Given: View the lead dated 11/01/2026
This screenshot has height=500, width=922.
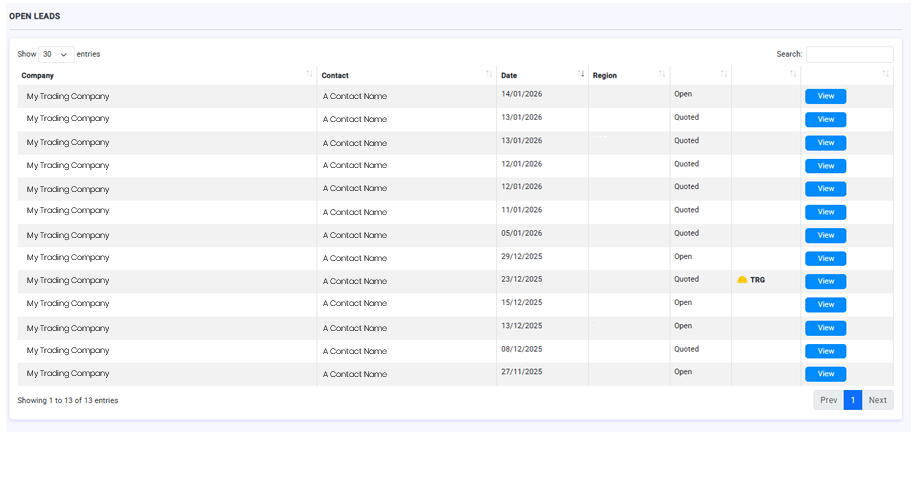Looking at the screenshot, I should click(x=825, y=212).
